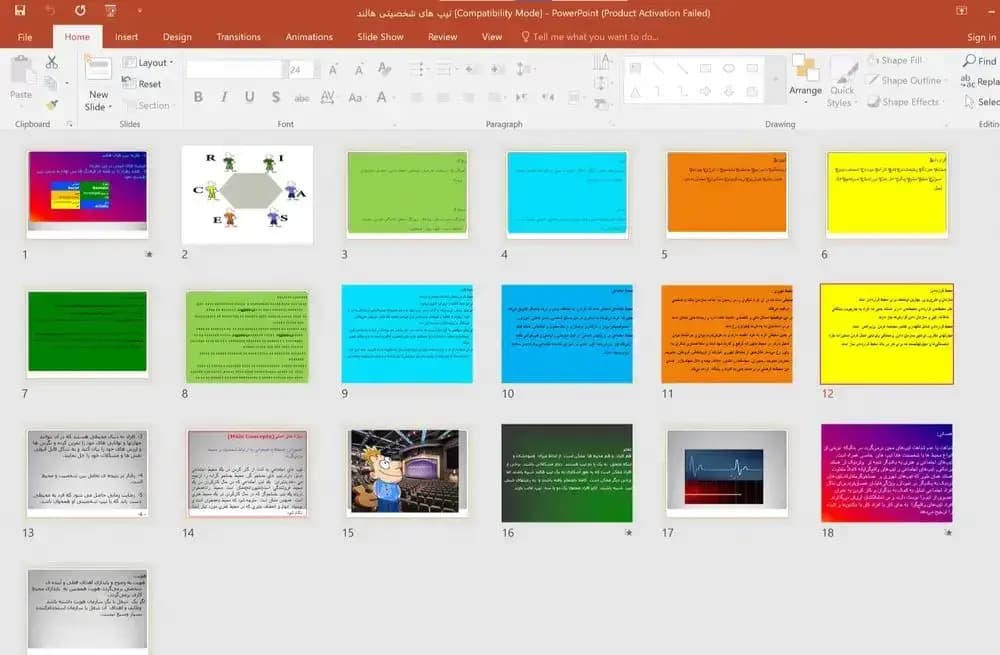Click the Redo arrow icon
Viewport: 1000px width, 655px height.
[80, 10]
